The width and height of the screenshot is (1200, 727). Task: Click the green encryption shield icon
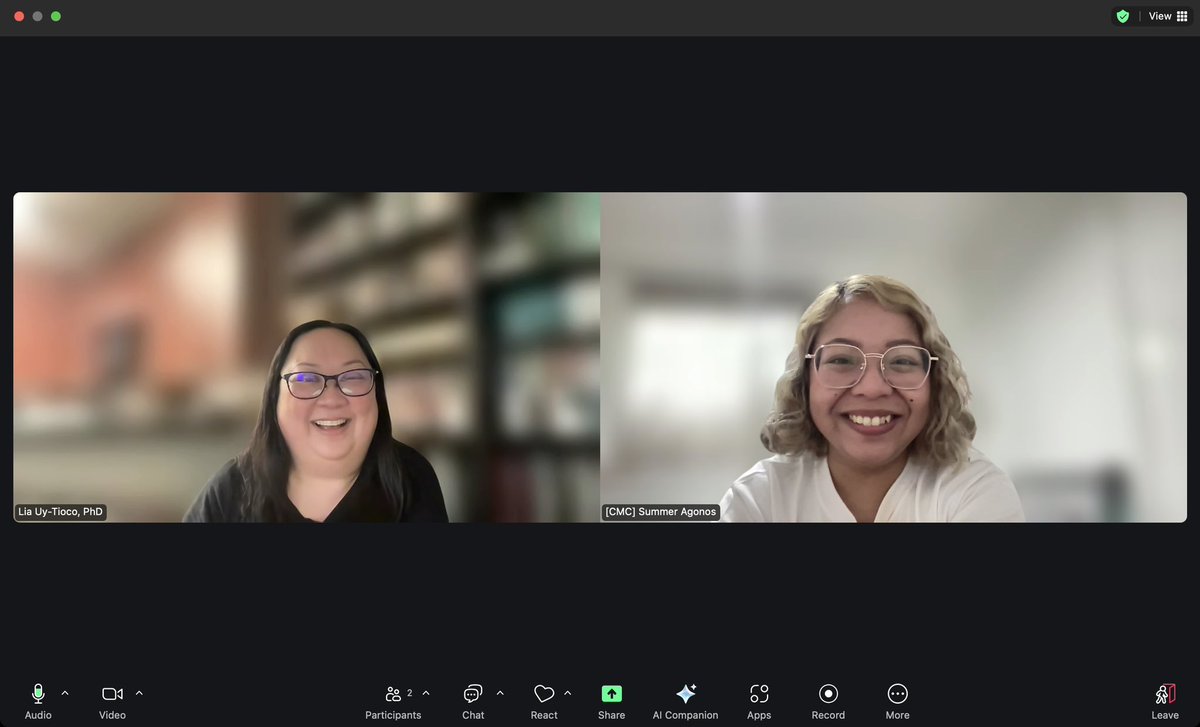(x=1123, y=16)
